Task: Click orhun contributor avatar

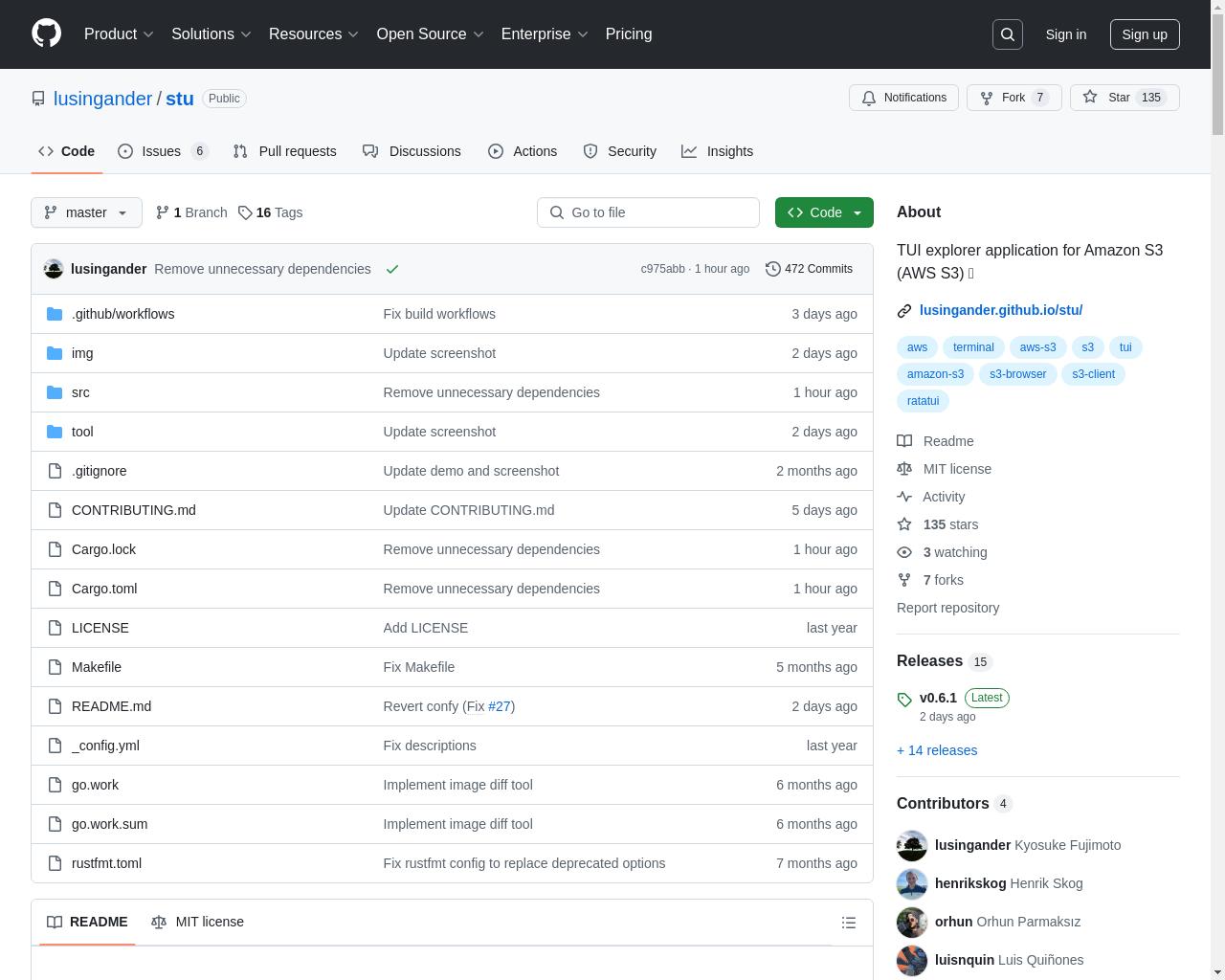Action: (x=912, y=922)
